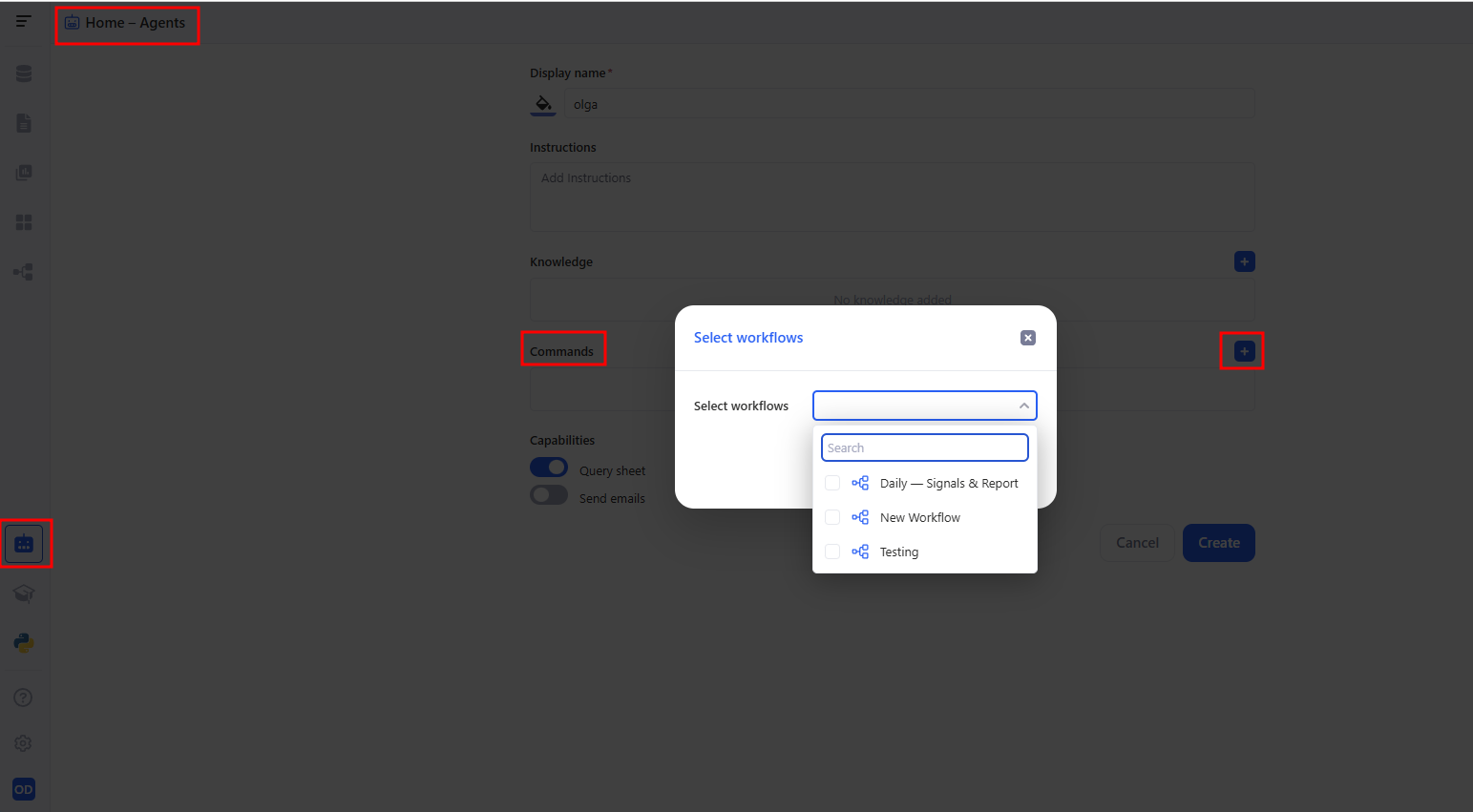Click the help question mark icon
Viewport: 1473px width, 812px height.
(23, 697)
